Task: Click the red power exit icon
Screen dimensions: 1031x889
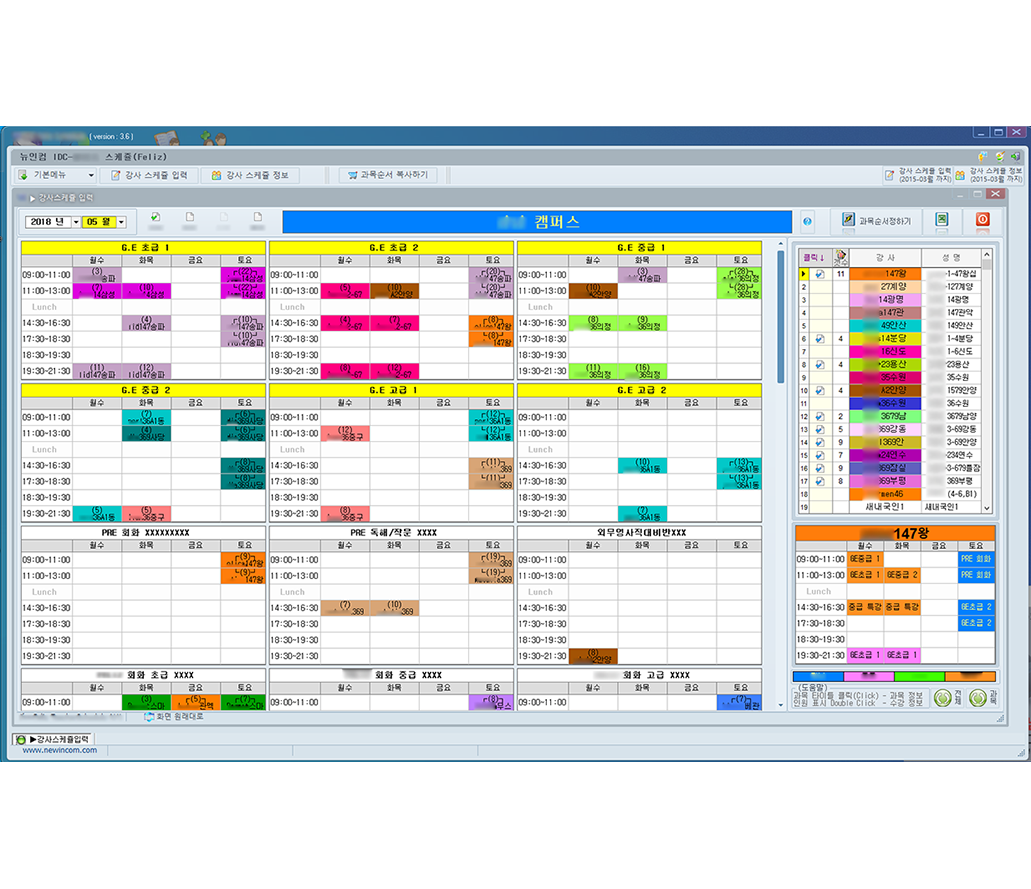Action: [x=980, y=221]
